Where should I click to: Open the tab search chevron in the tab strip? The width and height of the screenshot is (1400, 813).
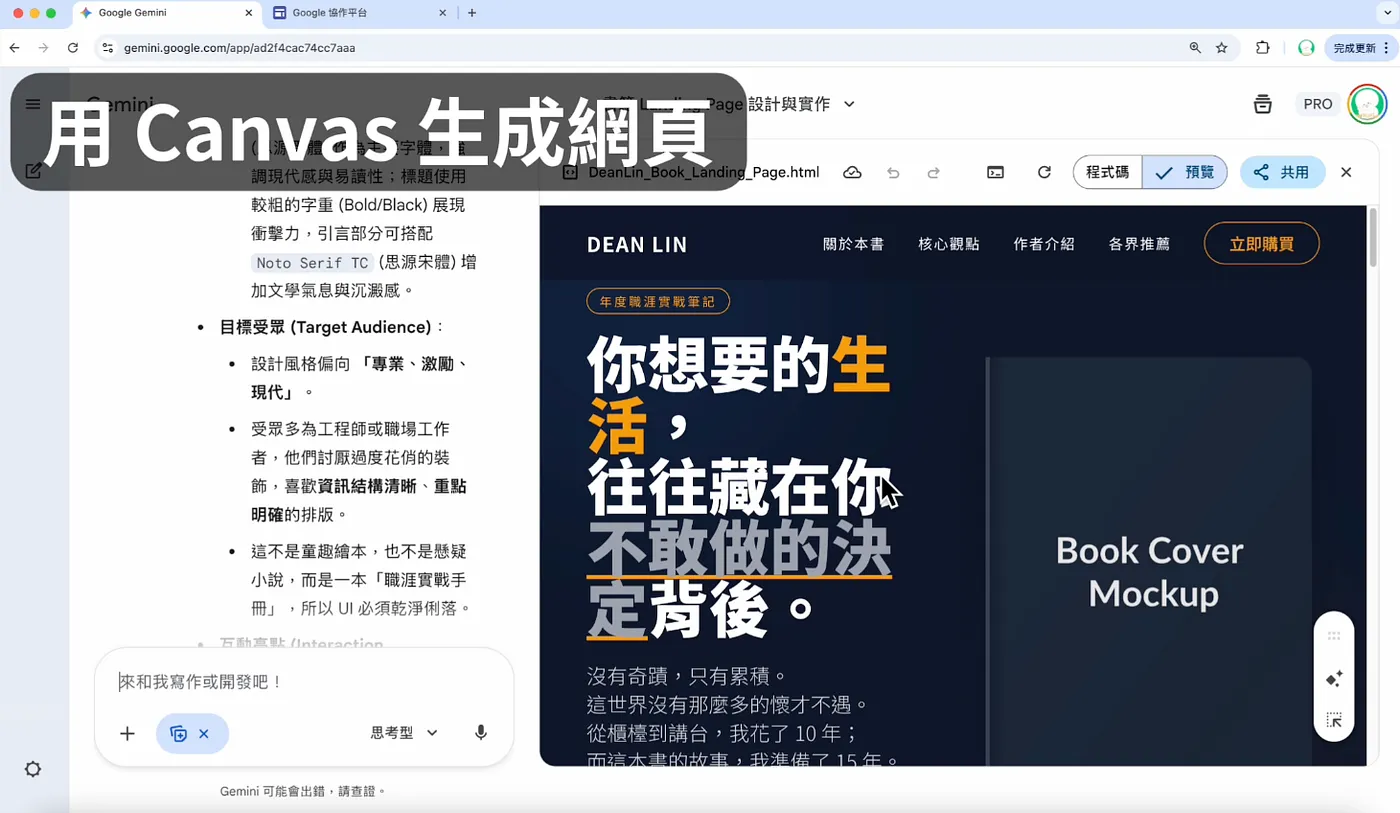point(1387,13)
